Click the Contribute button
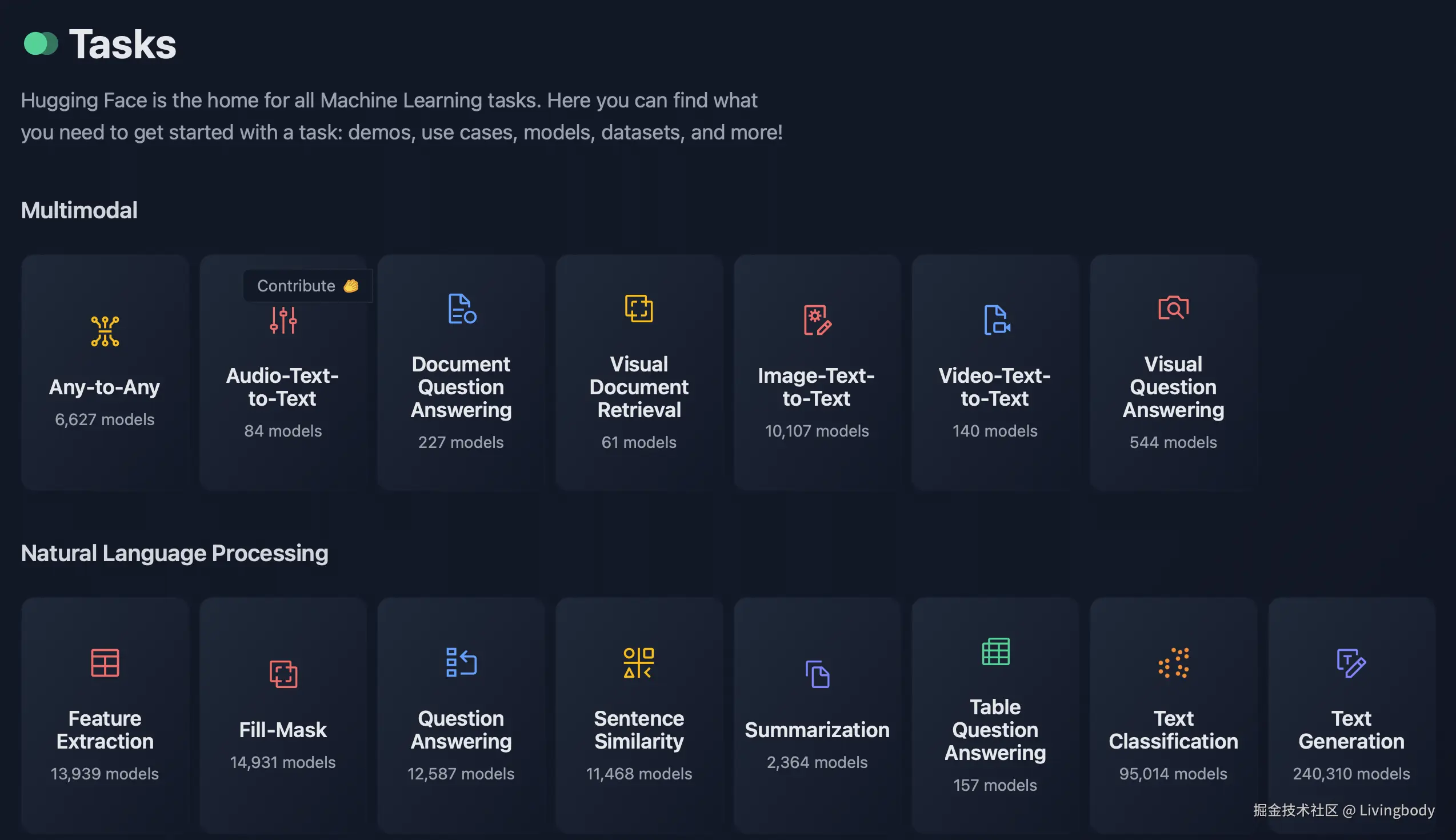Viewport: 1456px width, 840px height. [307, 286]
